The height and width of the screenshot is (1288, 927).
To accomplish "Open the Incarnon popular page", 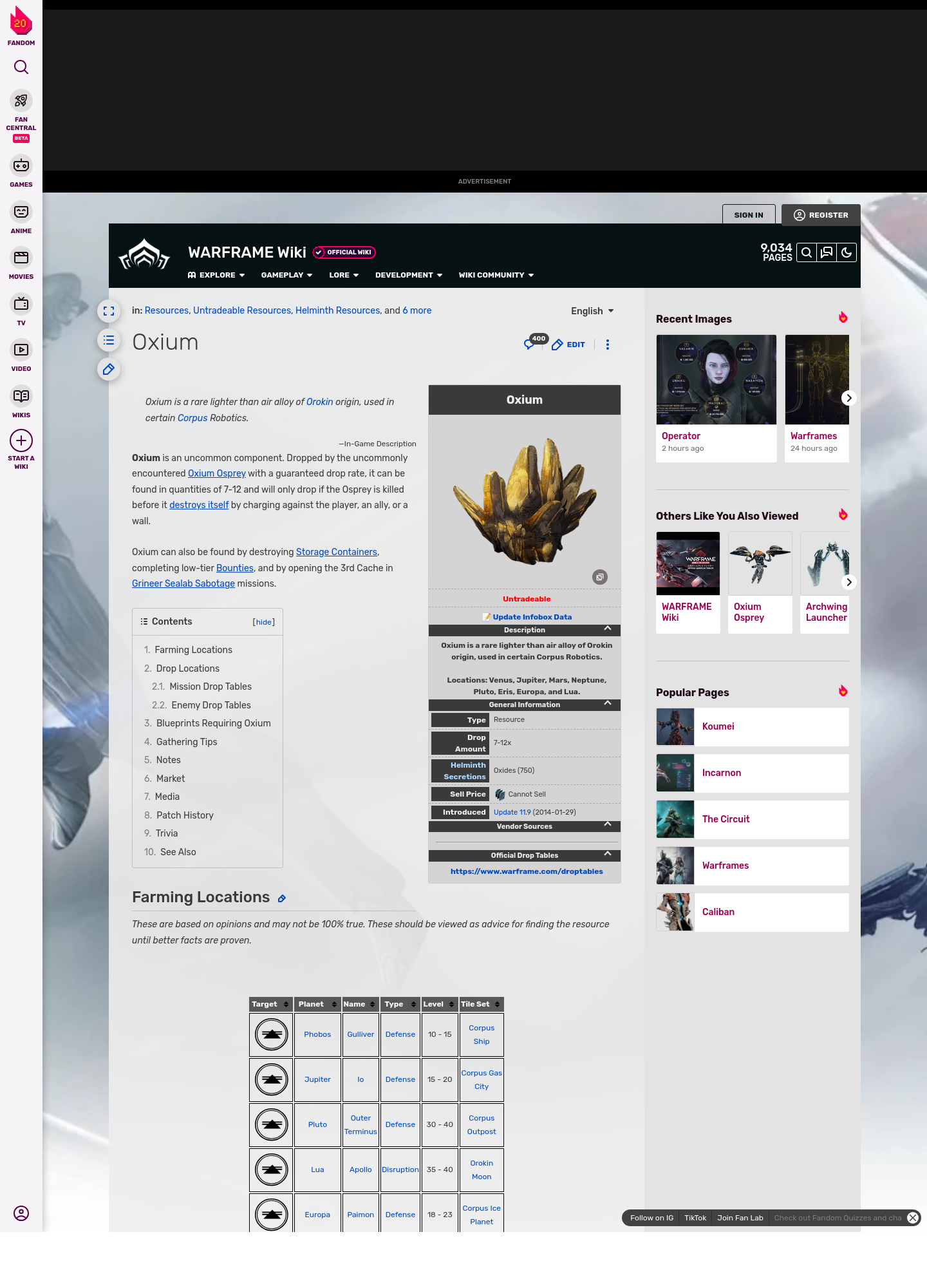I will coord(753,773).
